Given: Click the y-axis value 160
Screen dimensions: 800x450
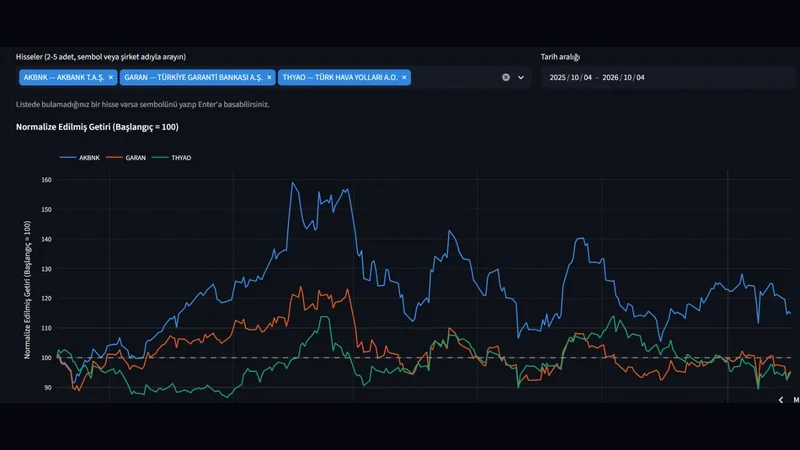Looking at the screenshot, I should point(46,180).
